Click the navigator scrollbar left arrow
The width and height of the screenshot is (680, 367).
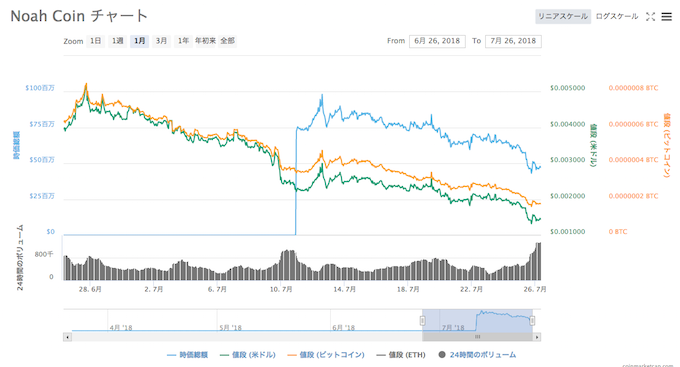[67, 337]
